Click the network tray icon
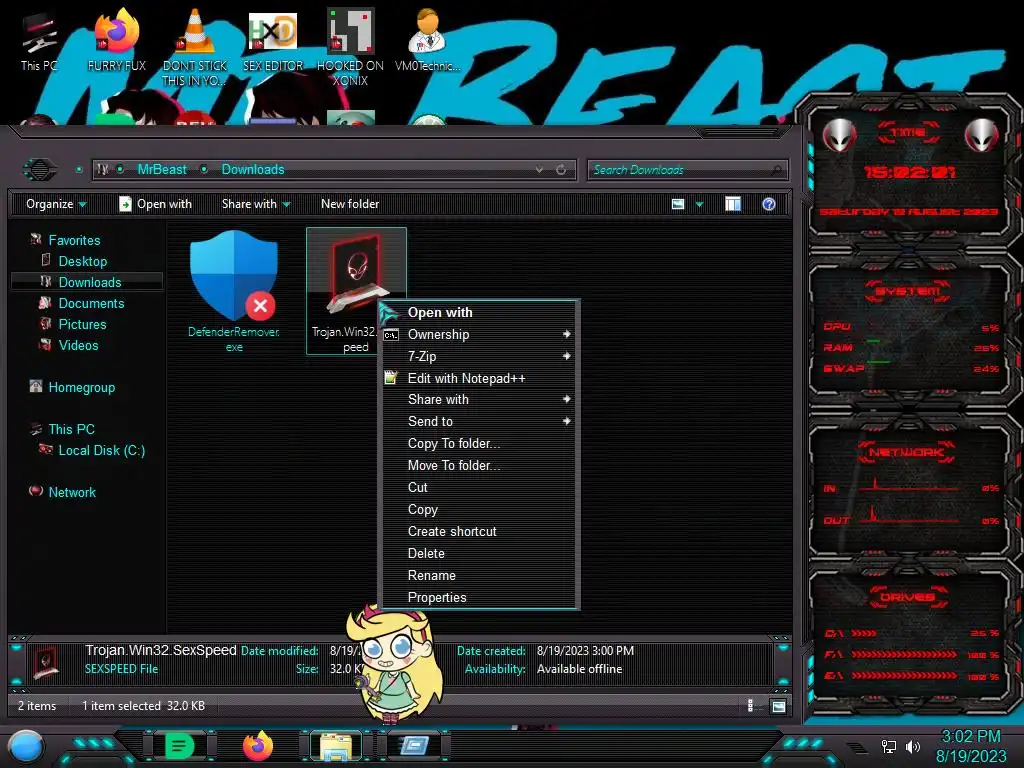Image resolution: width=1024 pixels, height=768 pixels. click(888, 746)
